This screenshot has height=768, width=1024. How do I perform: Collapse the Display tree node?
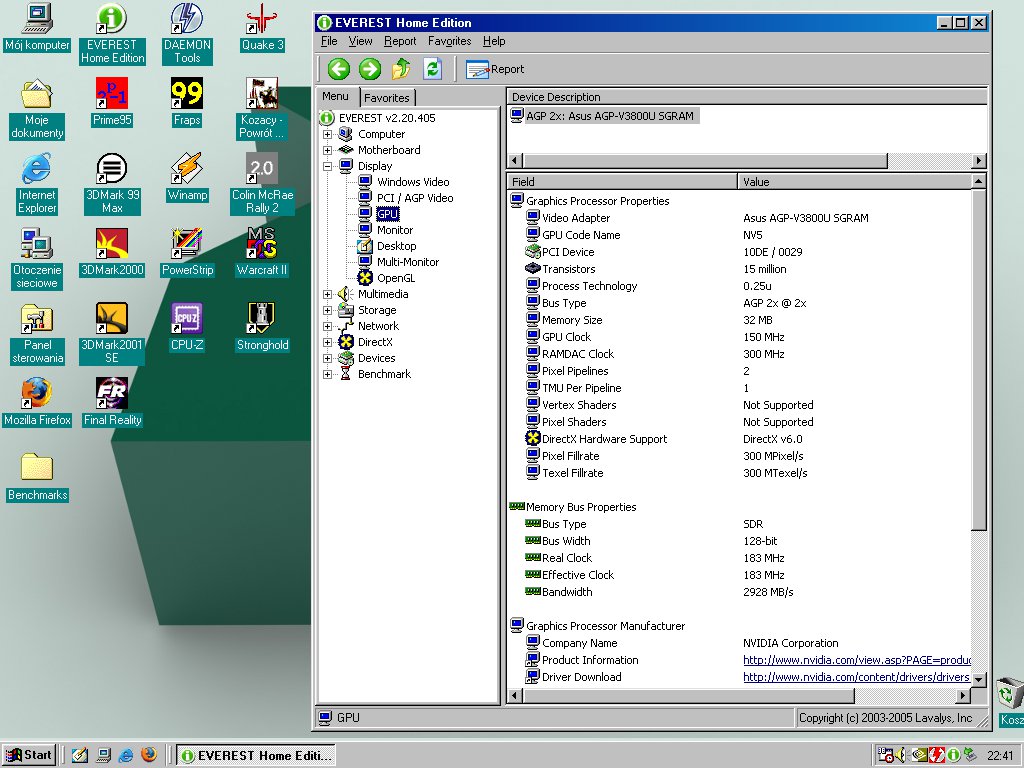click(327, 167)
